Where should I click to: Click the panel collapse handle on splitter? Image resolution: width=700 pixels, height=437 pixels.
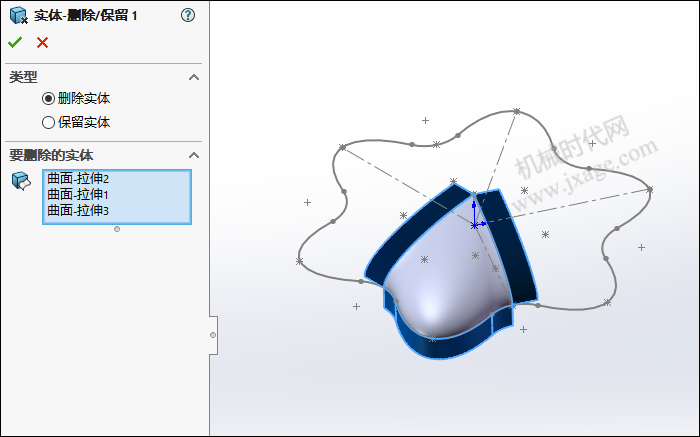[x=213, y=335]
